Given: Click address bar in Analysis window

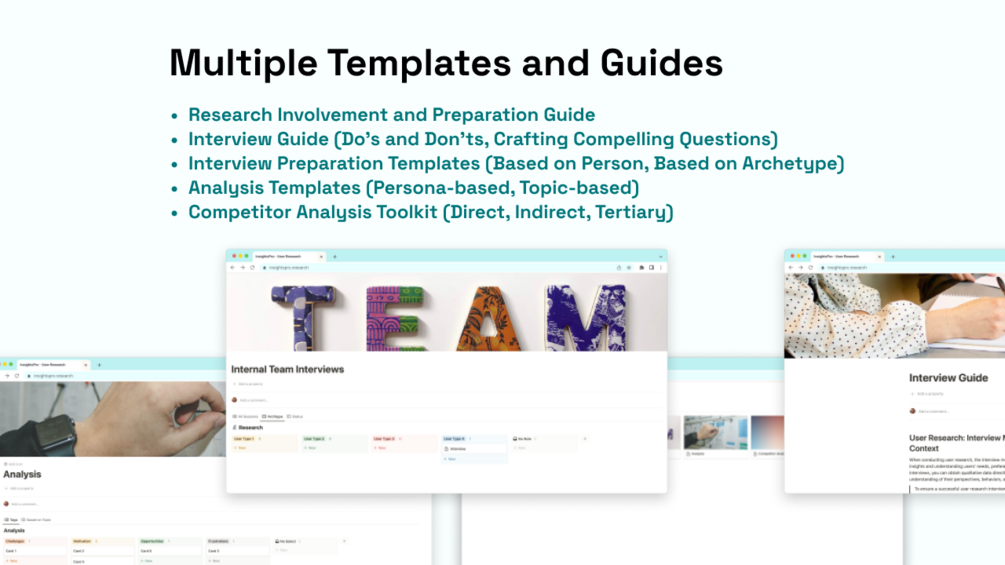Looking at the screenshot, I should point(125,376).
